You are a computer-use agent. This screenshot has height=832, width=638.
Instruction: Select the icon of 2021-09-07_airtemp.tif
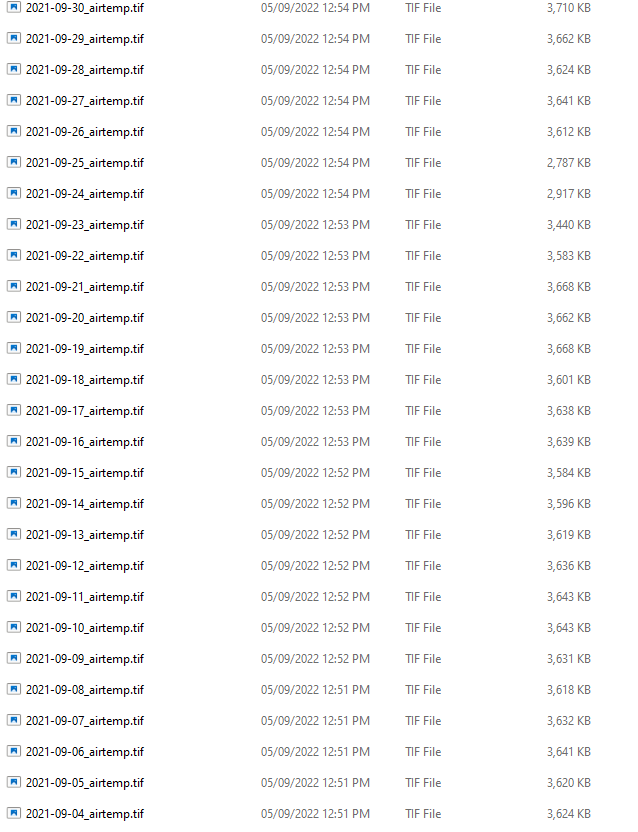14,720
